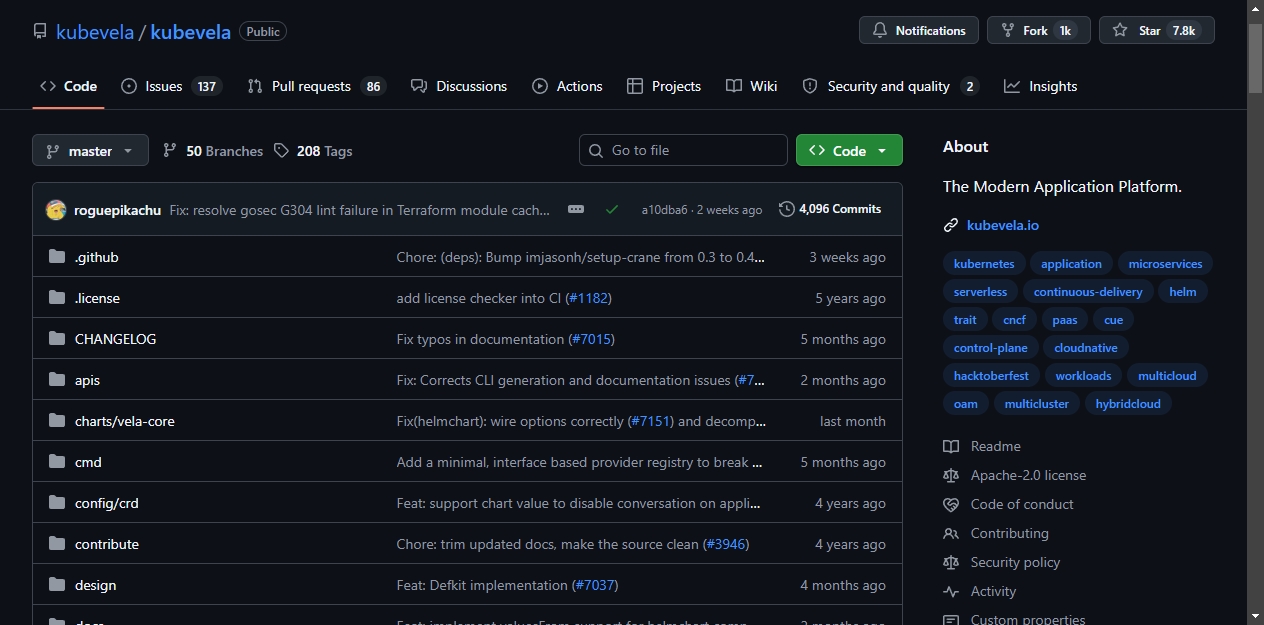Select the helm topic tag

coord(1183,292)
